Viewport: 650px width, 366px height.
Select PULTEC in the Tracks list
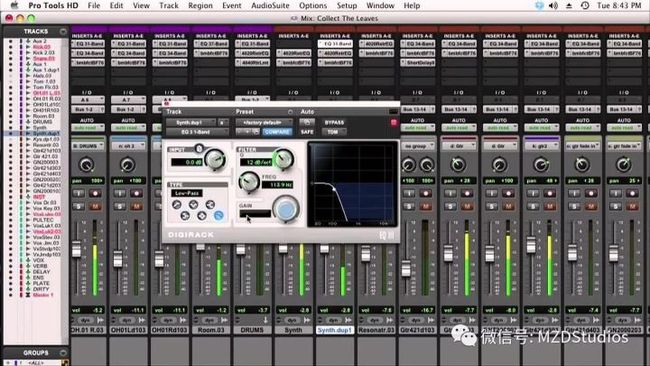43,220
